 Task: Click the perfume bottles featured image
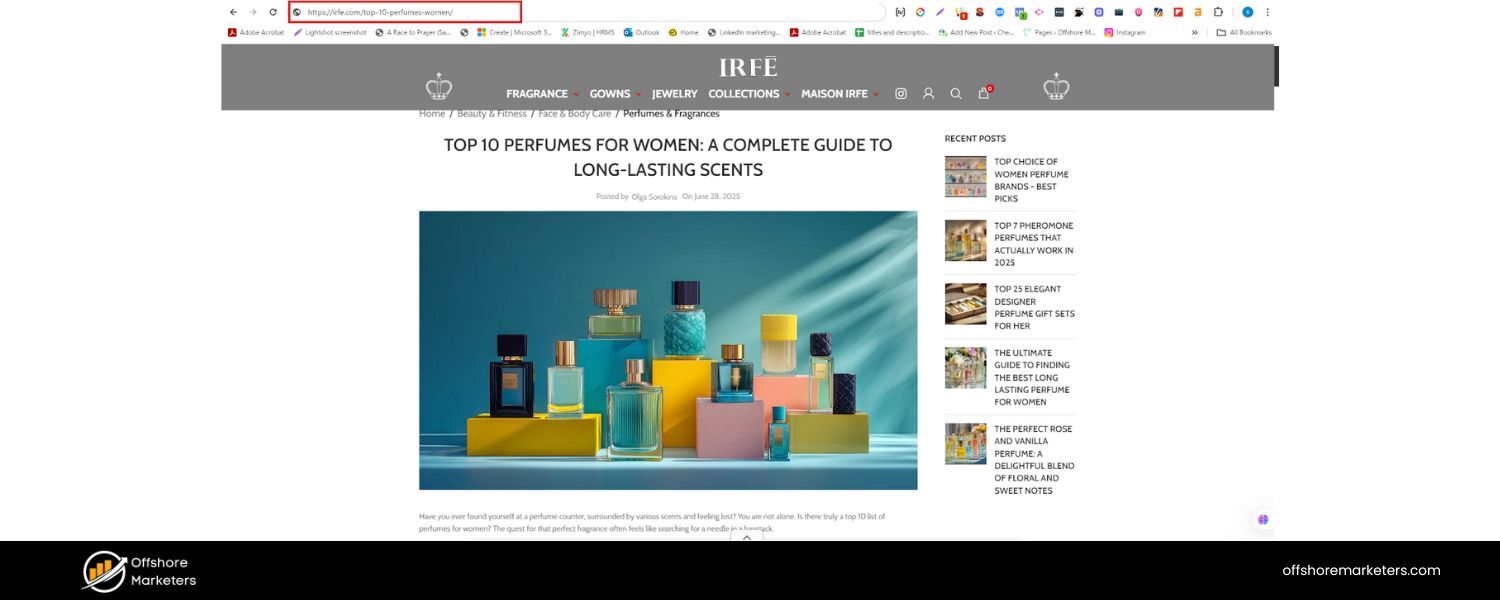coord(667,350)
